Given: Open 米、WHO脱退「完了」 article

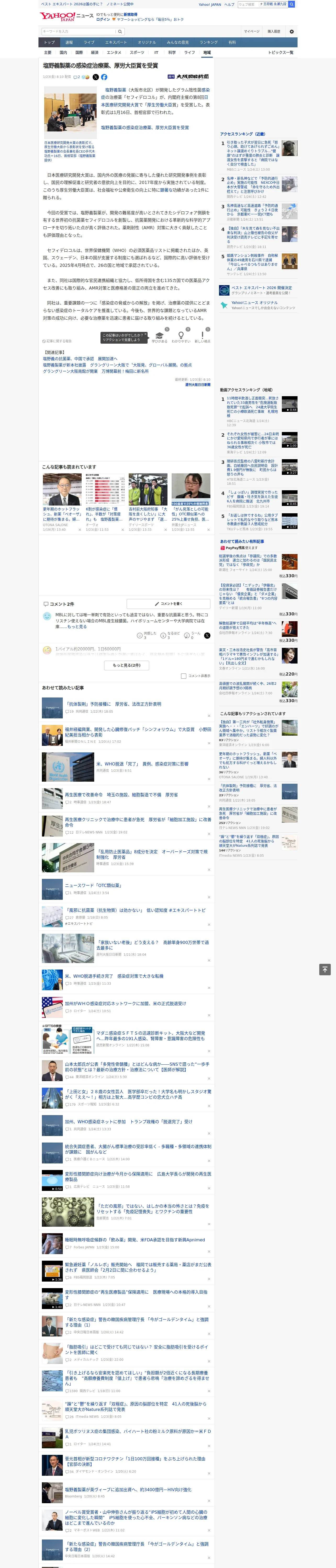Looking at the screenshot, I should click(142, 764).
